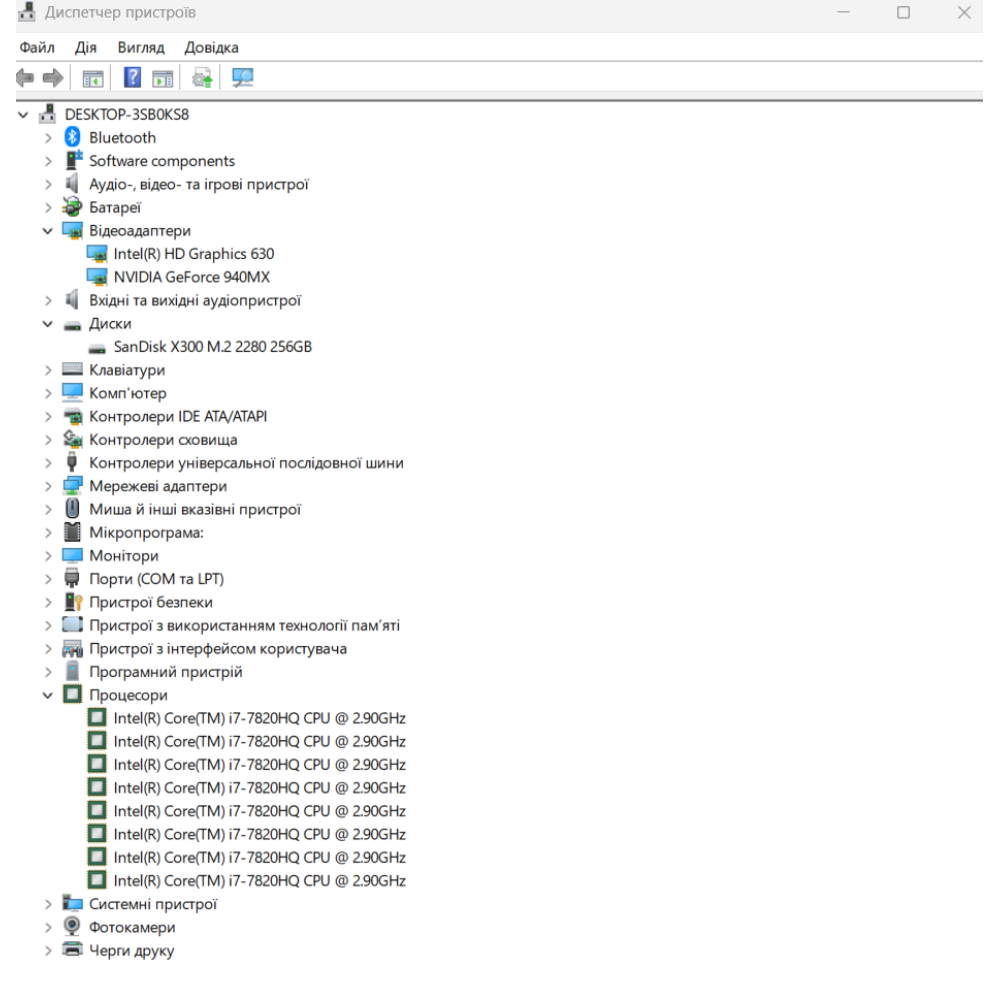Click the Bluetooth category icon
This screenshot has width=1000, height=1000.
coord(72,138)
